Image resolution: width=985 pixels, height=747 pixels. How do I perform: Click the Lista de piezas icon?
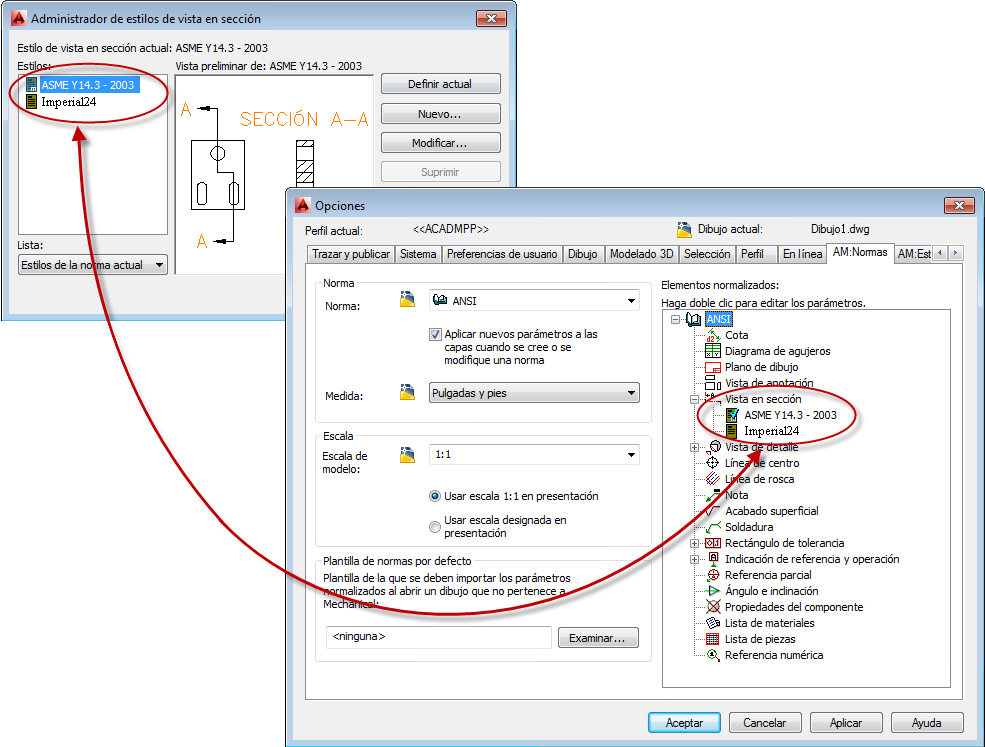pyautogui.click(x=713, y=639)
